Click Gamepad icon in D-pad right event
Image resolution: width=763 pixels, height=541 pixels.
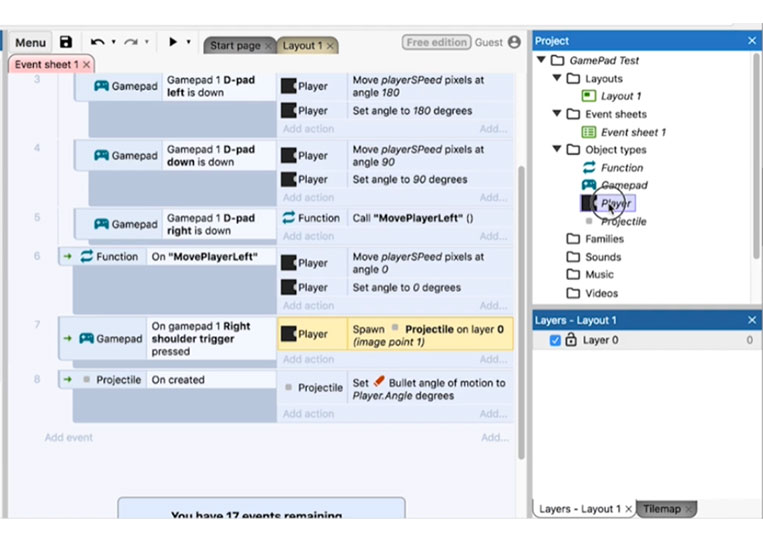point(101,224)
